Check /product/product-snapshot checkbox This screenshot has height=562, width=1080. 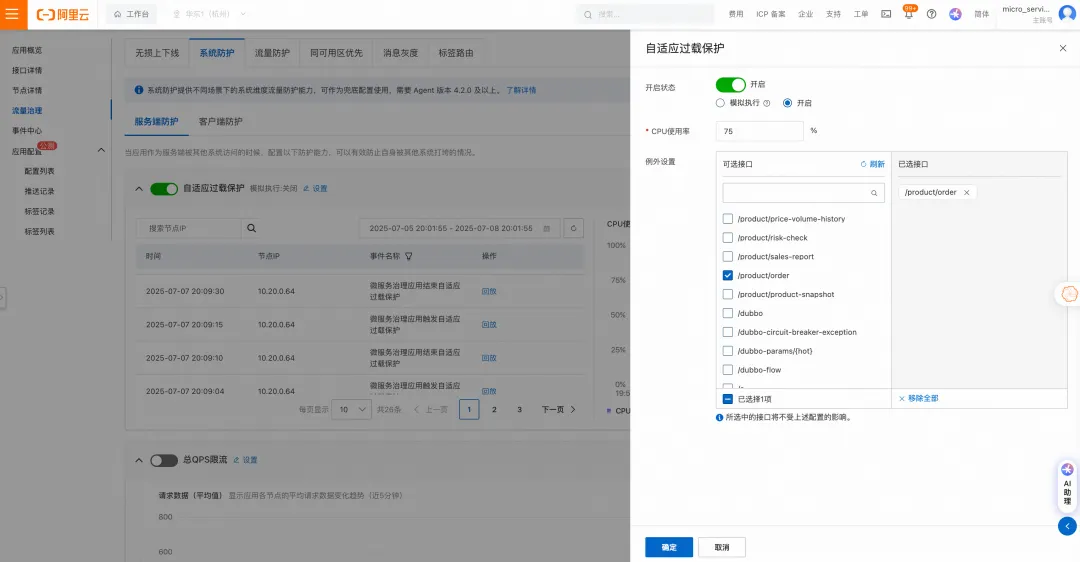727,294
